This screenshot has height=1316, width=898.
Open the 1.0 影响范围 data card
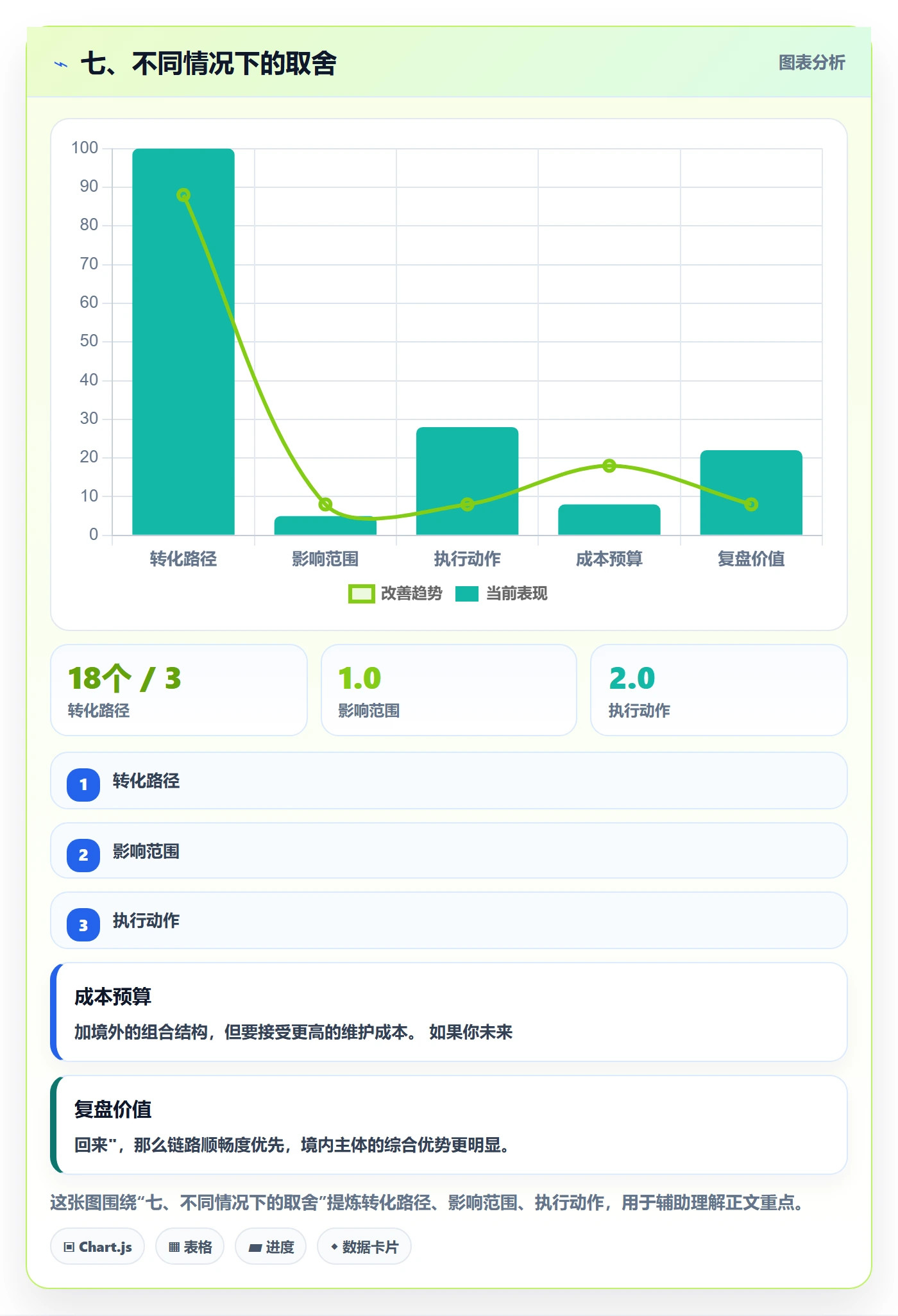[x=449, y=690]
